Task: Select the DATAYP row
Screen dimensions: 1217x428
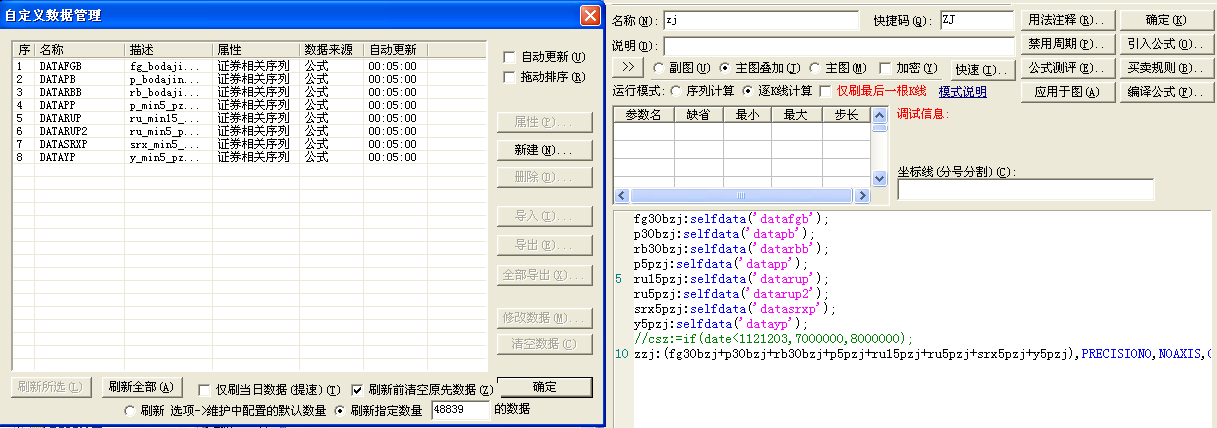Action: click(249, 157)
